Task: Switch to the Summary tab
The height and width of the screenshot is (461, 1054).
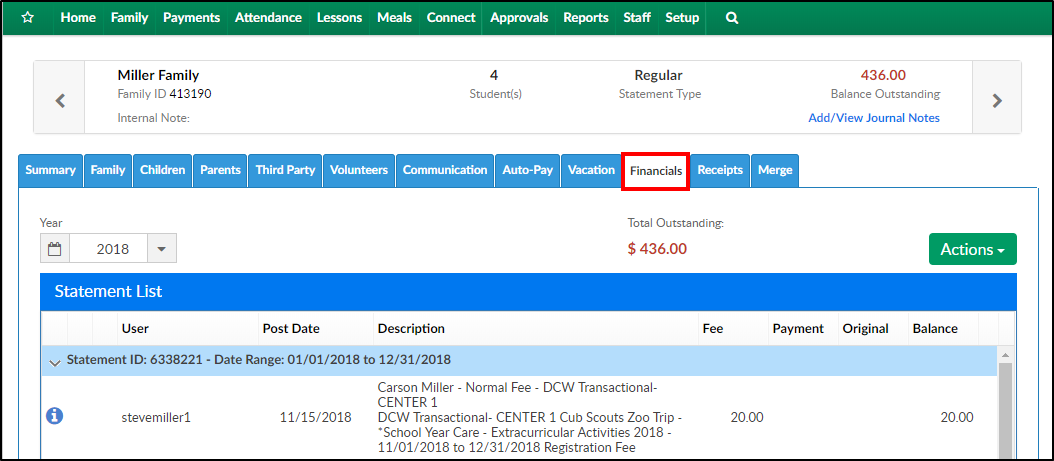Action: (x=50, y=171)
